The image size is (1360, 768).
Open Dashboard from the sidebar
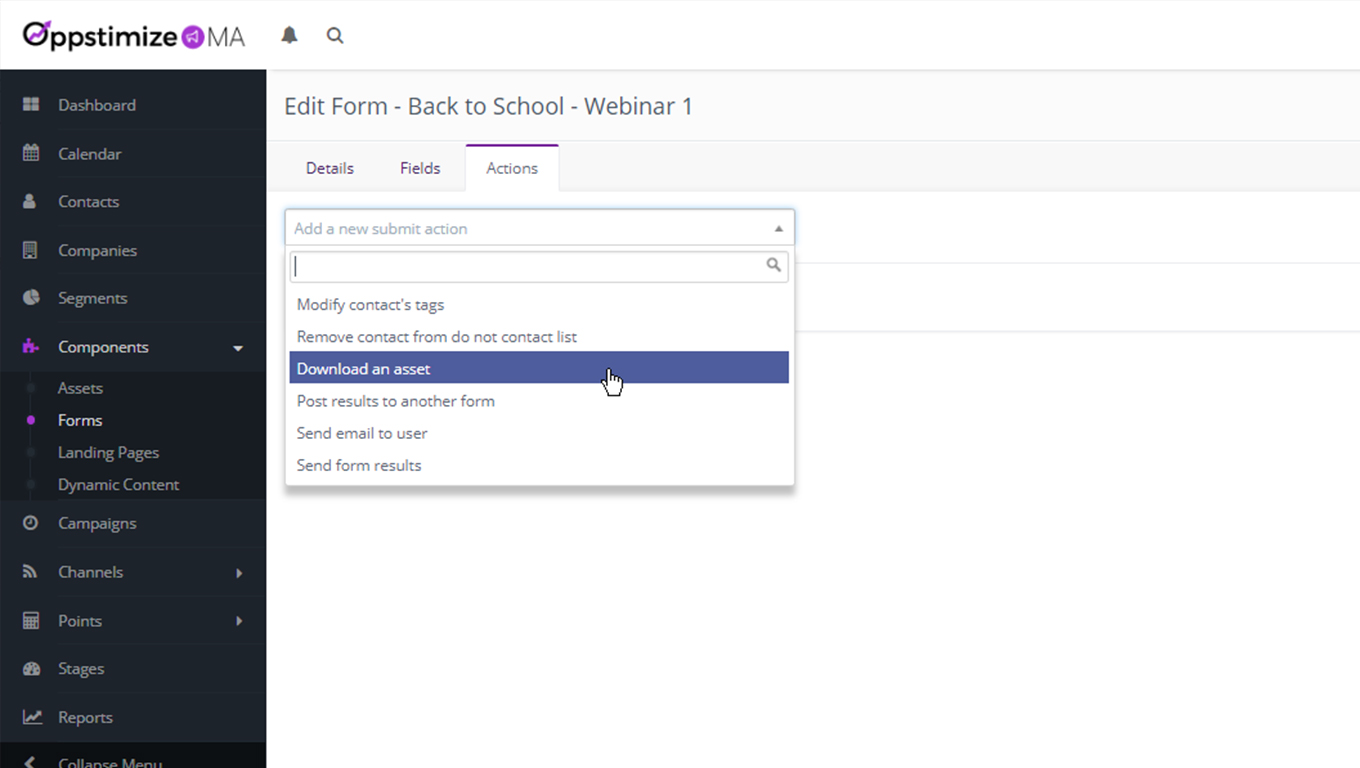pos(97,105)
